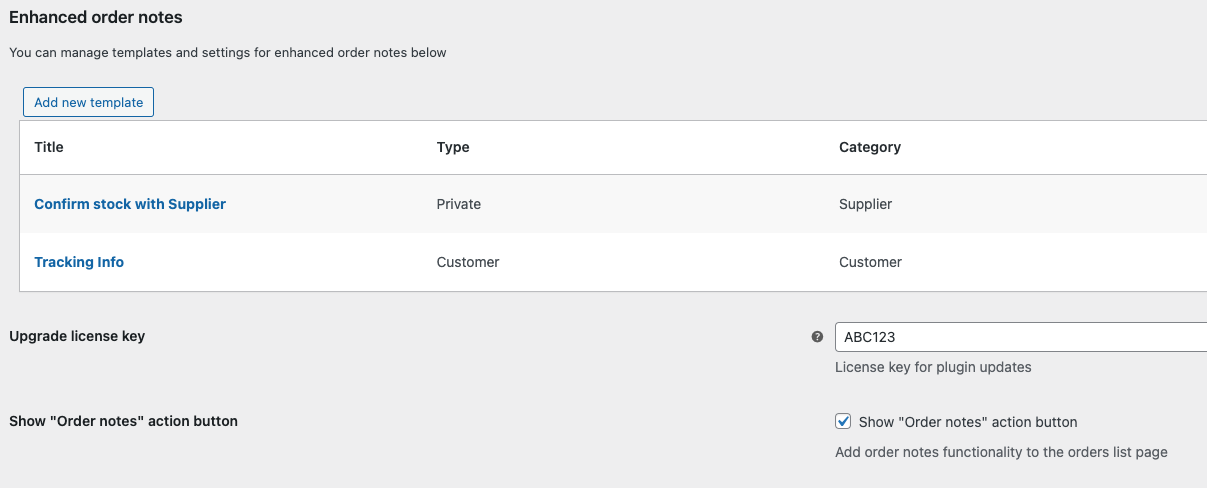Click the Enhanced order notes heading

(x=96, y=17)
